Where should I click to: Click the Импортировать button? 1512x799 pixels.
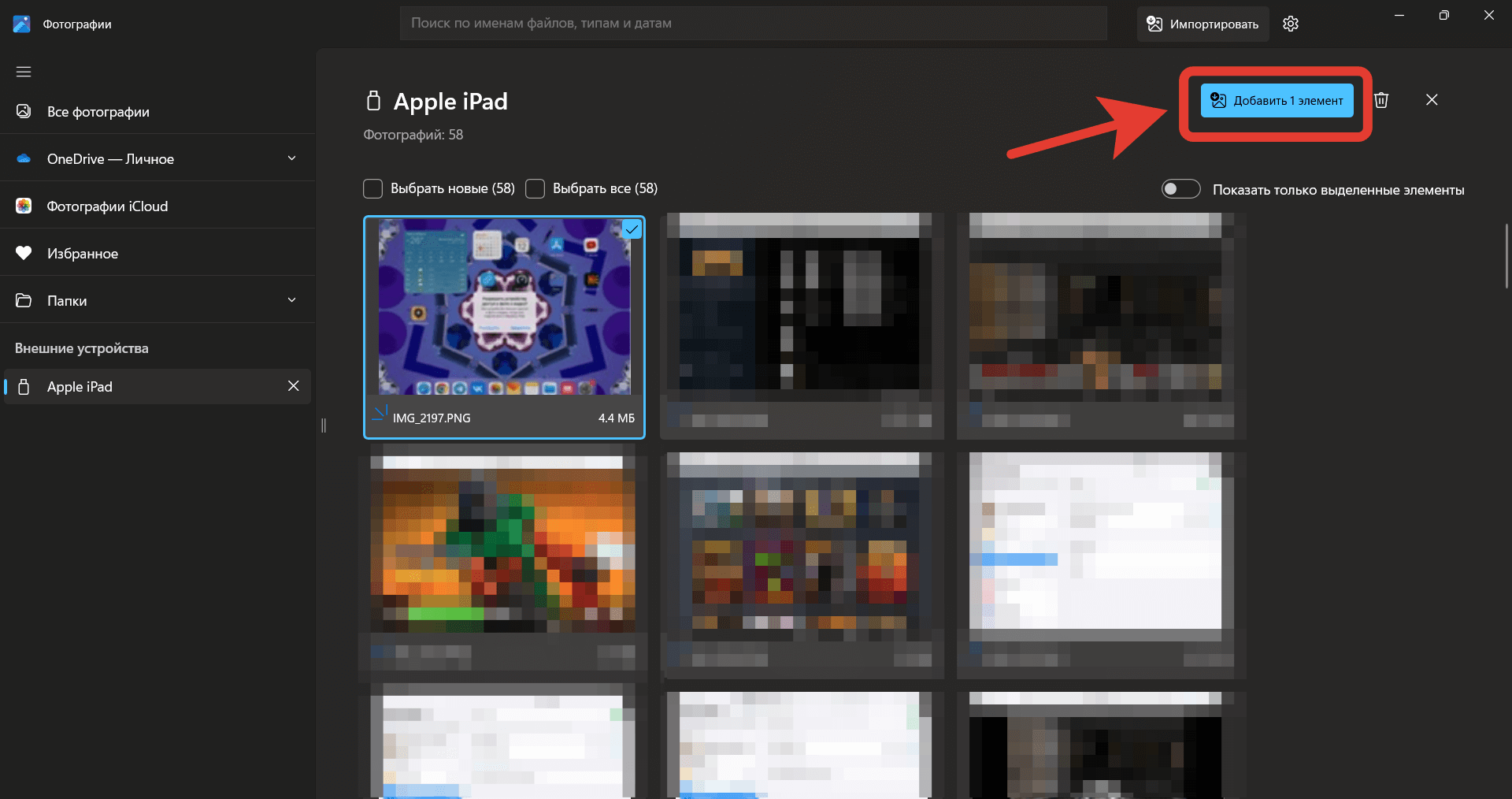coord(1203,24)
